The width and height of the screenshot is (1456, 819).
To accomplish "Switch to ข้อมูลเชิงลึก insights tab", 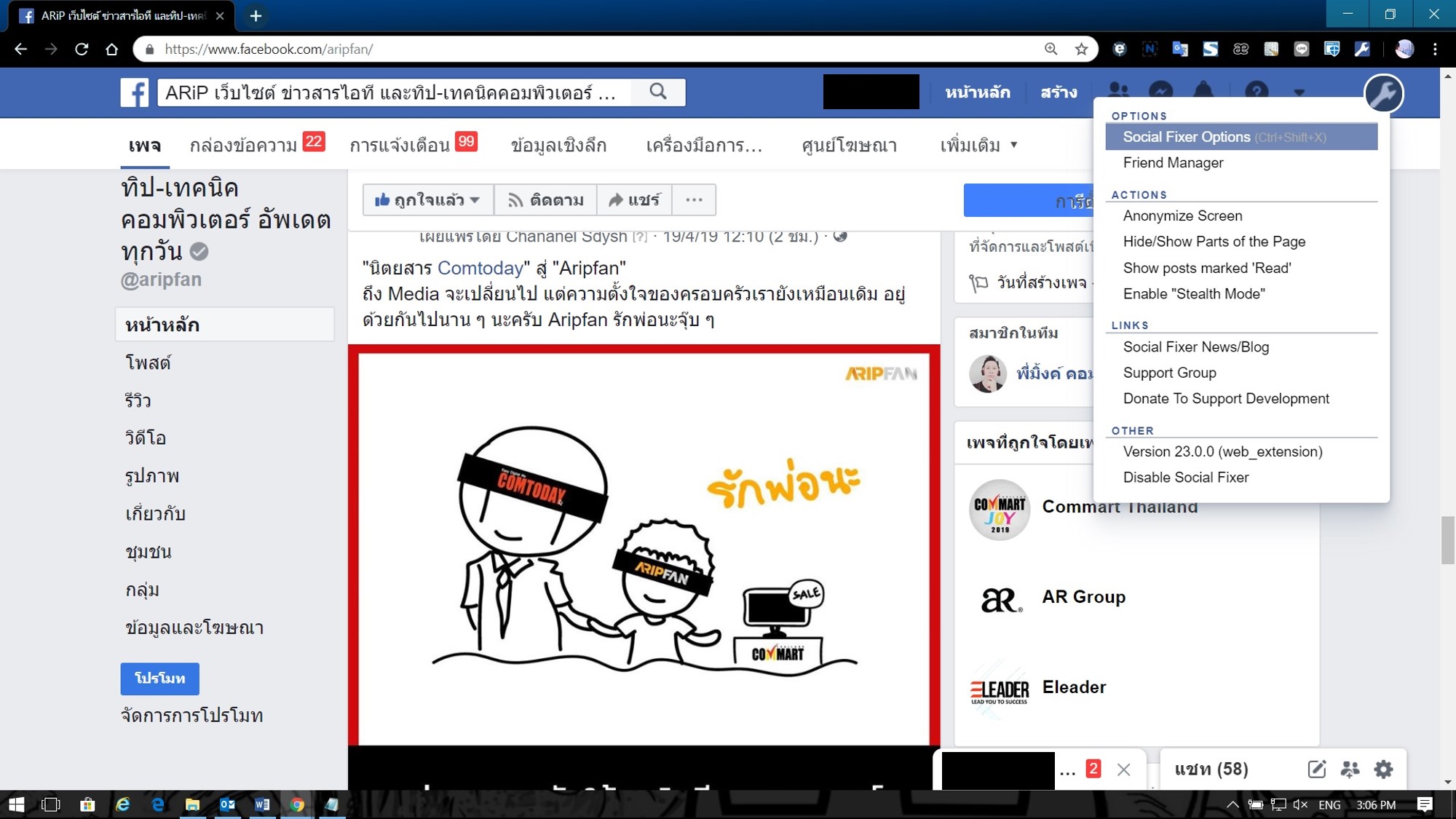I will (558, 145).
